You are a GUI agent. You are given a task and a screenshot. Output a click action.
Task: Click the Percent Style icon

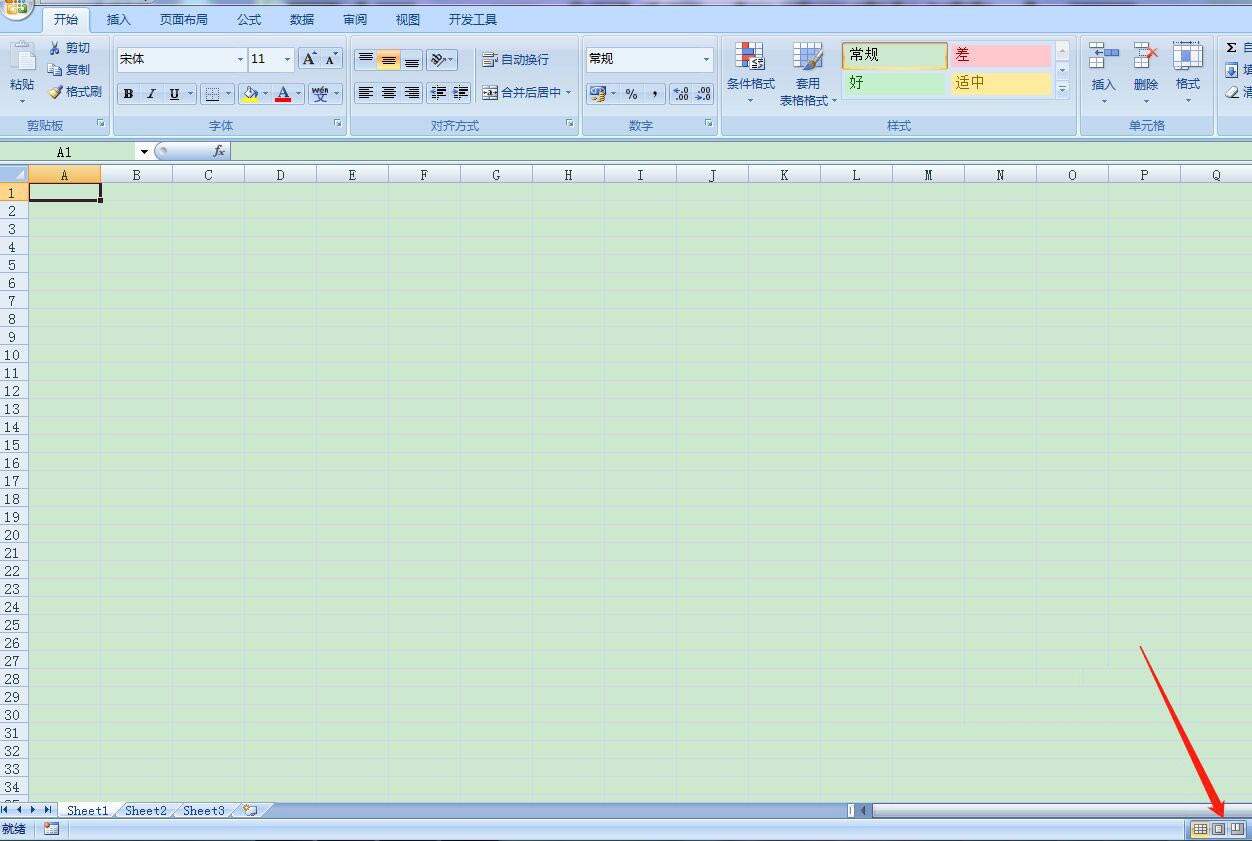click(632, 93)
